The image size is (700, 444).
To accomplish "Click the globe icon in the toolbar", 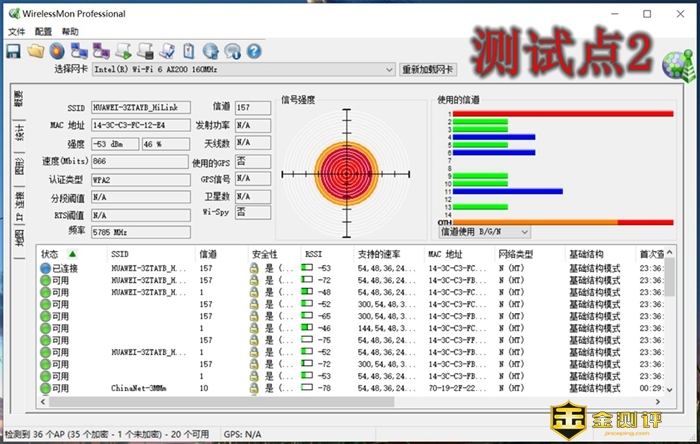I will point(211,50).
